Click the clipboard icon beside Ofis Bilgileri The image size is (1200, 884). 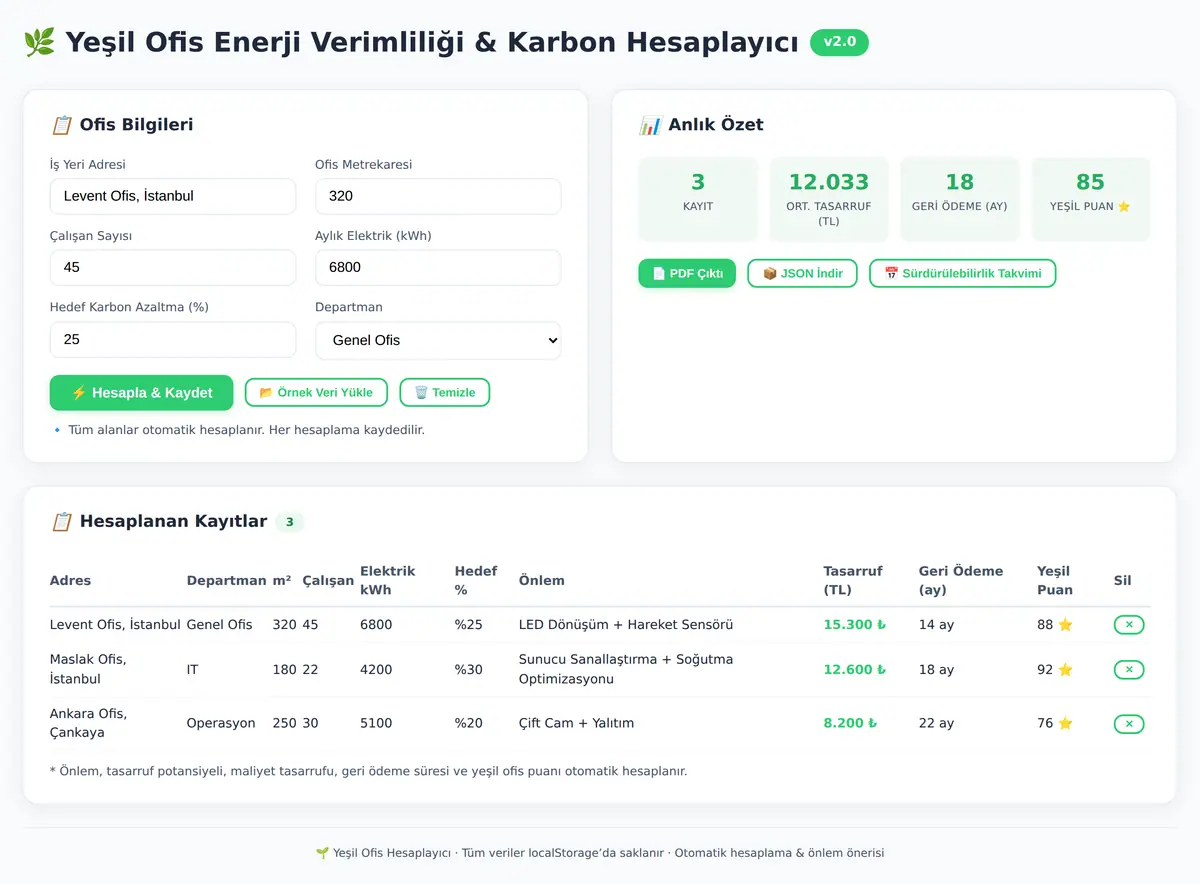[x=61, y=125]
